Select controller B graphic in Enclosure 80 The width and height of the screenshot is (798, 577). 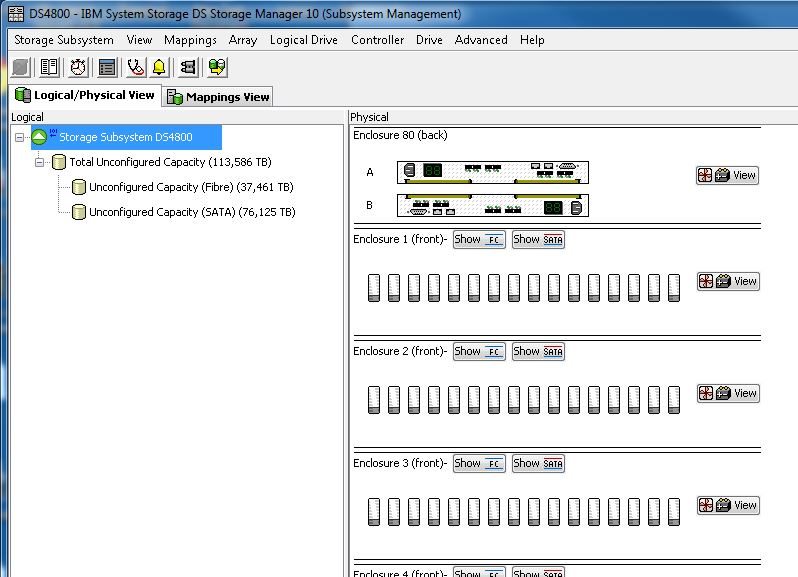tap(493, 206)
